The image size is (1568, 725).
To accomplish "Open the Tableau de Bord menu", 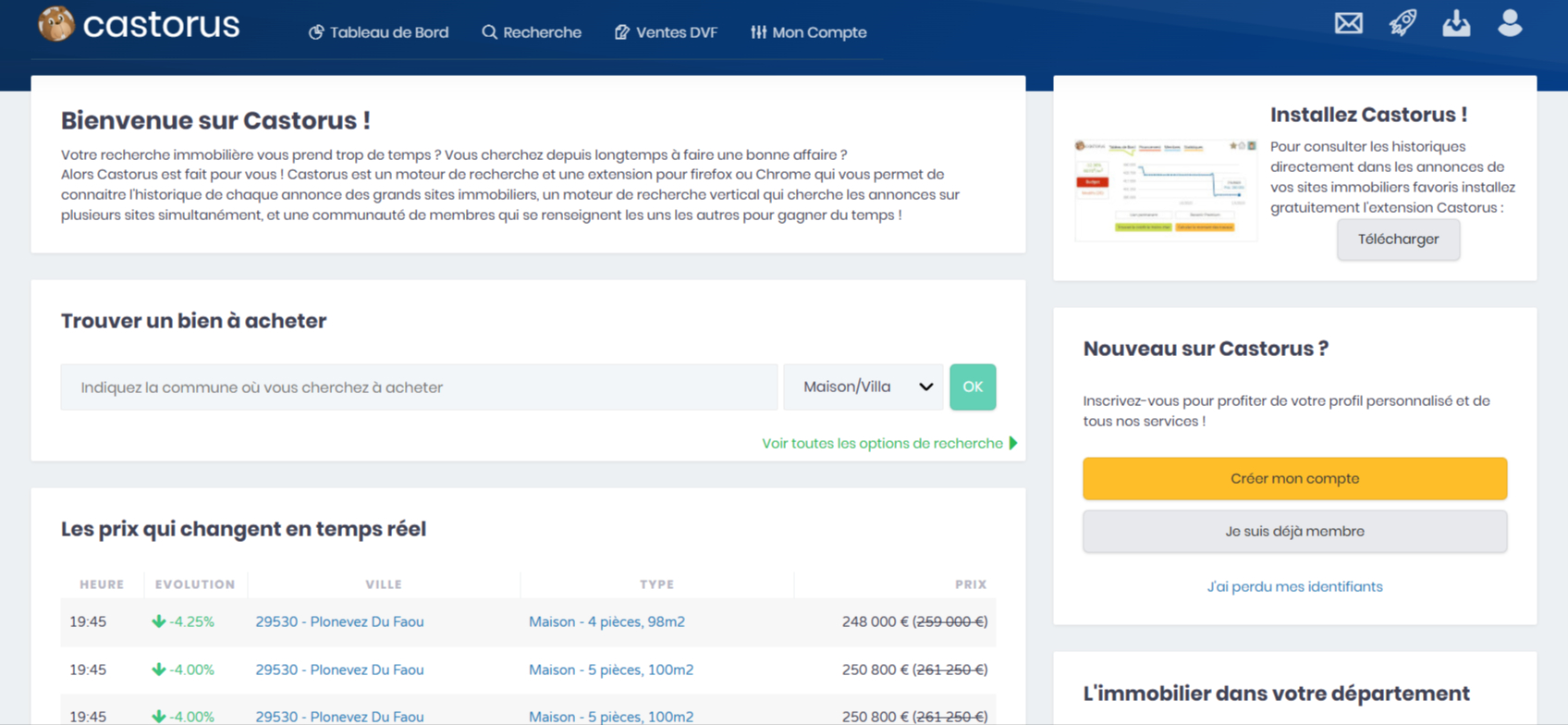I will click(378, 32).
